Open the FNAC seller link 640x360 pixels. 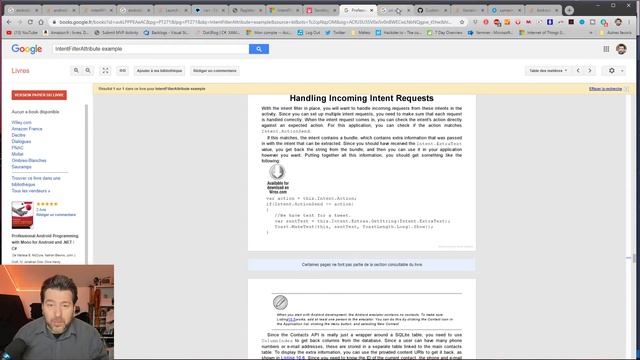pos(18,148)
